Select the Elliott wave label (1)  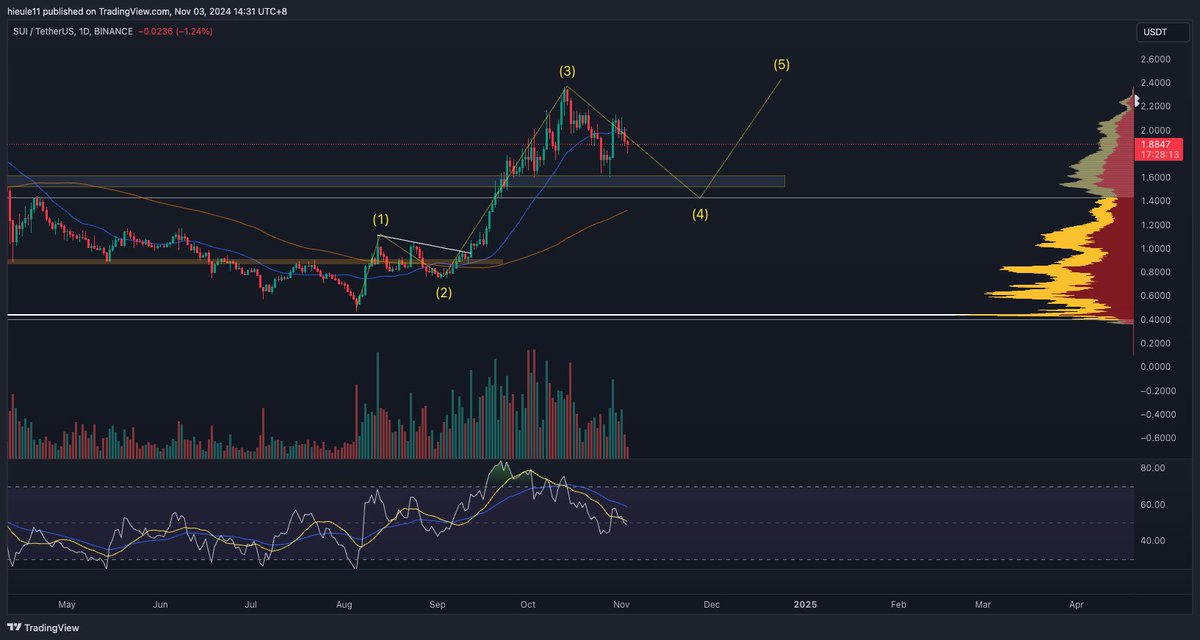pos(381,218)
